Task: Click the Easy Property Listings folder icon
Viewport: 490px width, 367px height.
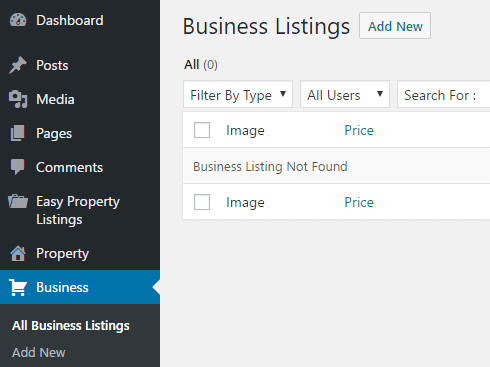Action: (x=18, y=201)
